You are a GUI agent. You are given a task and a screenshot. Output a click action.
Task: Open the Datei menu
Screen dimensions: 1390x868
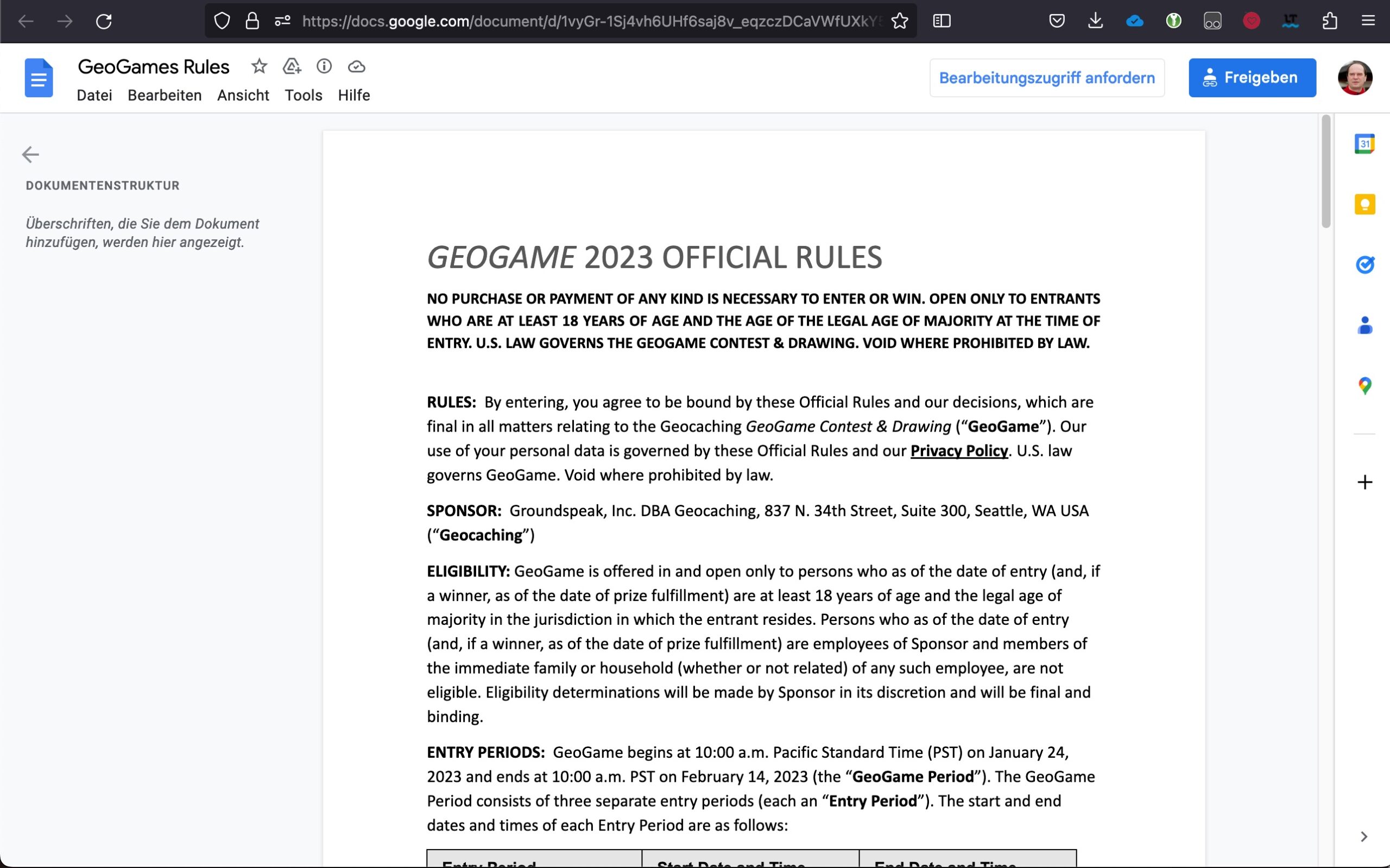click(94, 96)
